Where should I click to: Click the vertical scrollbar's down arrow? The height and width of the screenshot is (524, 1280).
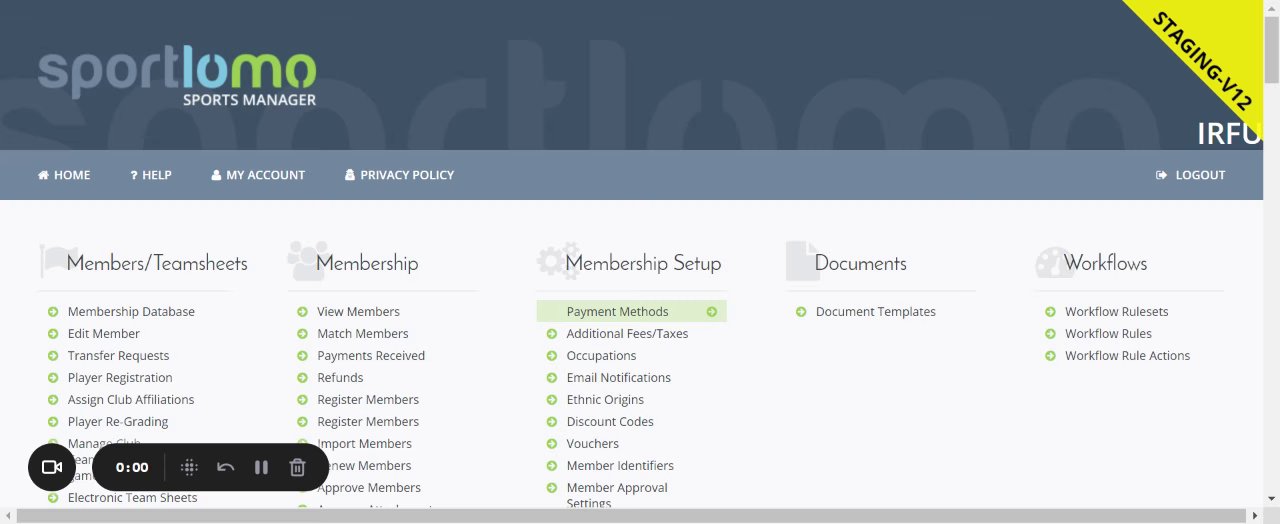(x=1272, y=497)
